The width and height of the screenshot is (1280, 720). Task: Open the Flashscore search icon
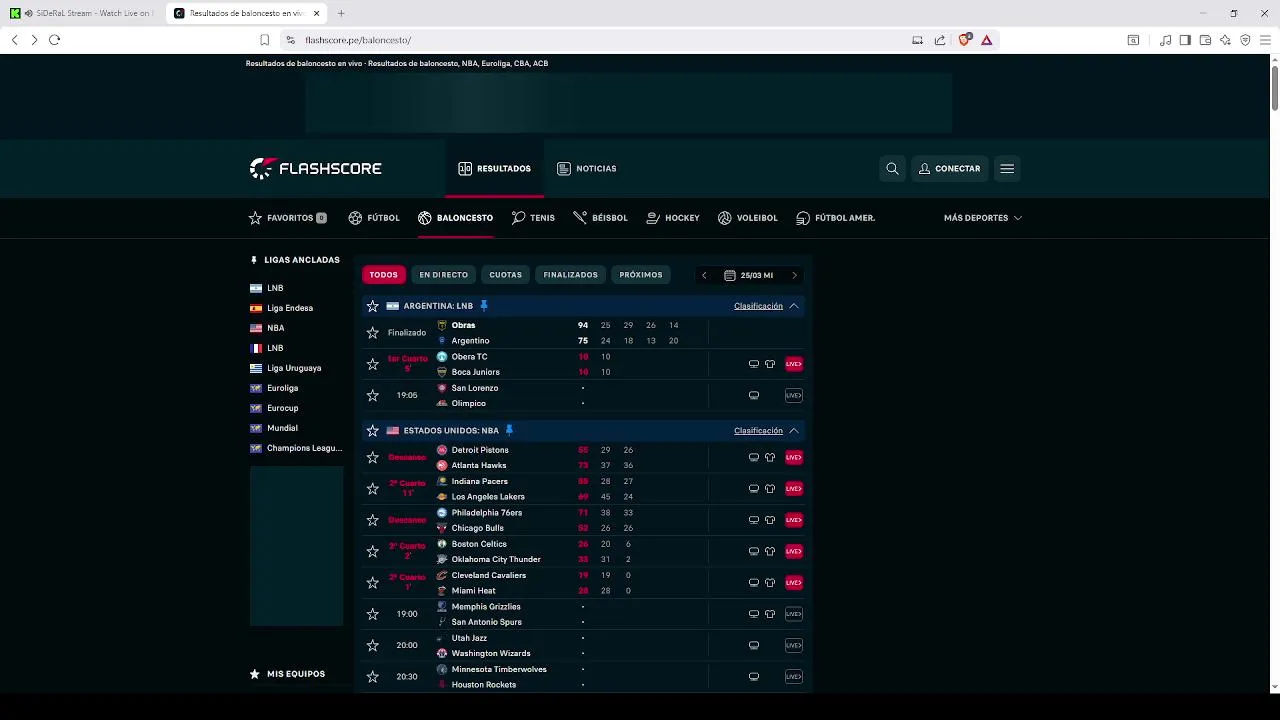coord(892,169)
